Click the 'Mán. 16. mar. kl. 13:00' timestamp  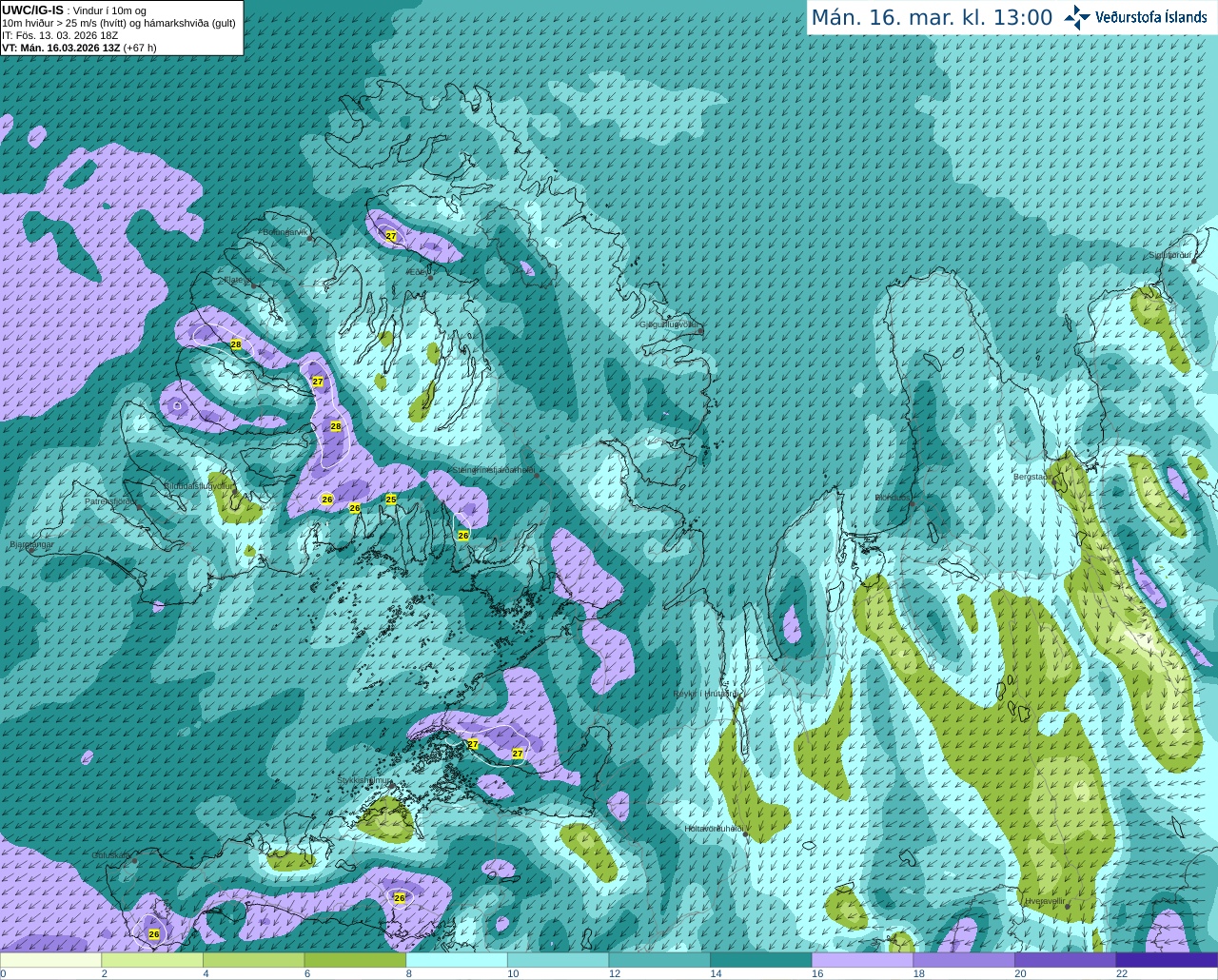click(932, 18)
